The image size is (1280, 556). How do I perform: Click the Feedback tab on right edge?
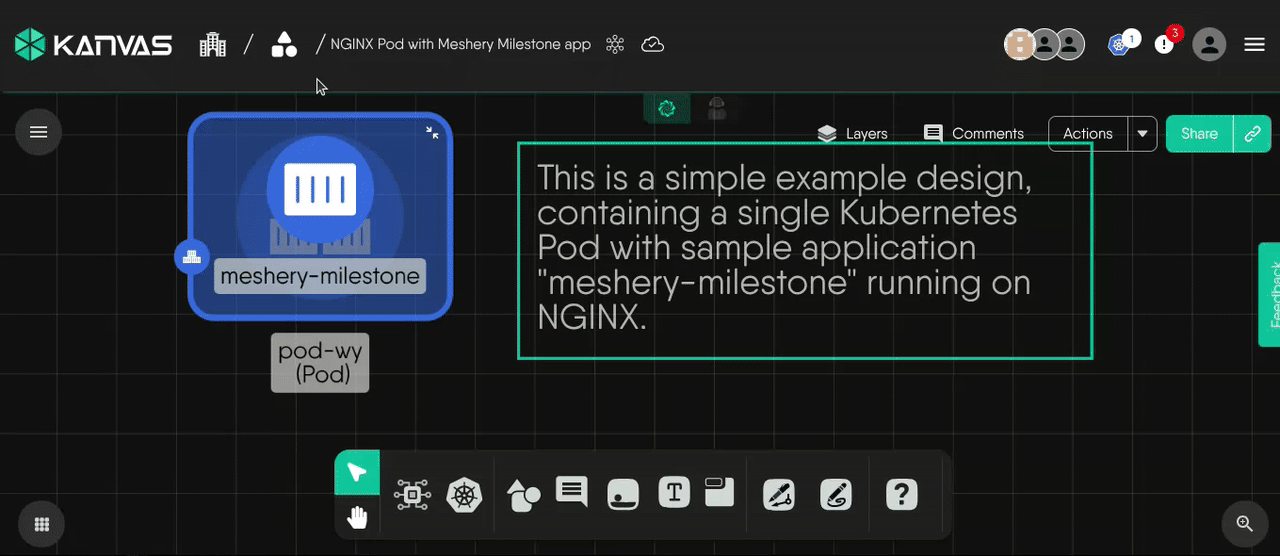[1270, 295]
